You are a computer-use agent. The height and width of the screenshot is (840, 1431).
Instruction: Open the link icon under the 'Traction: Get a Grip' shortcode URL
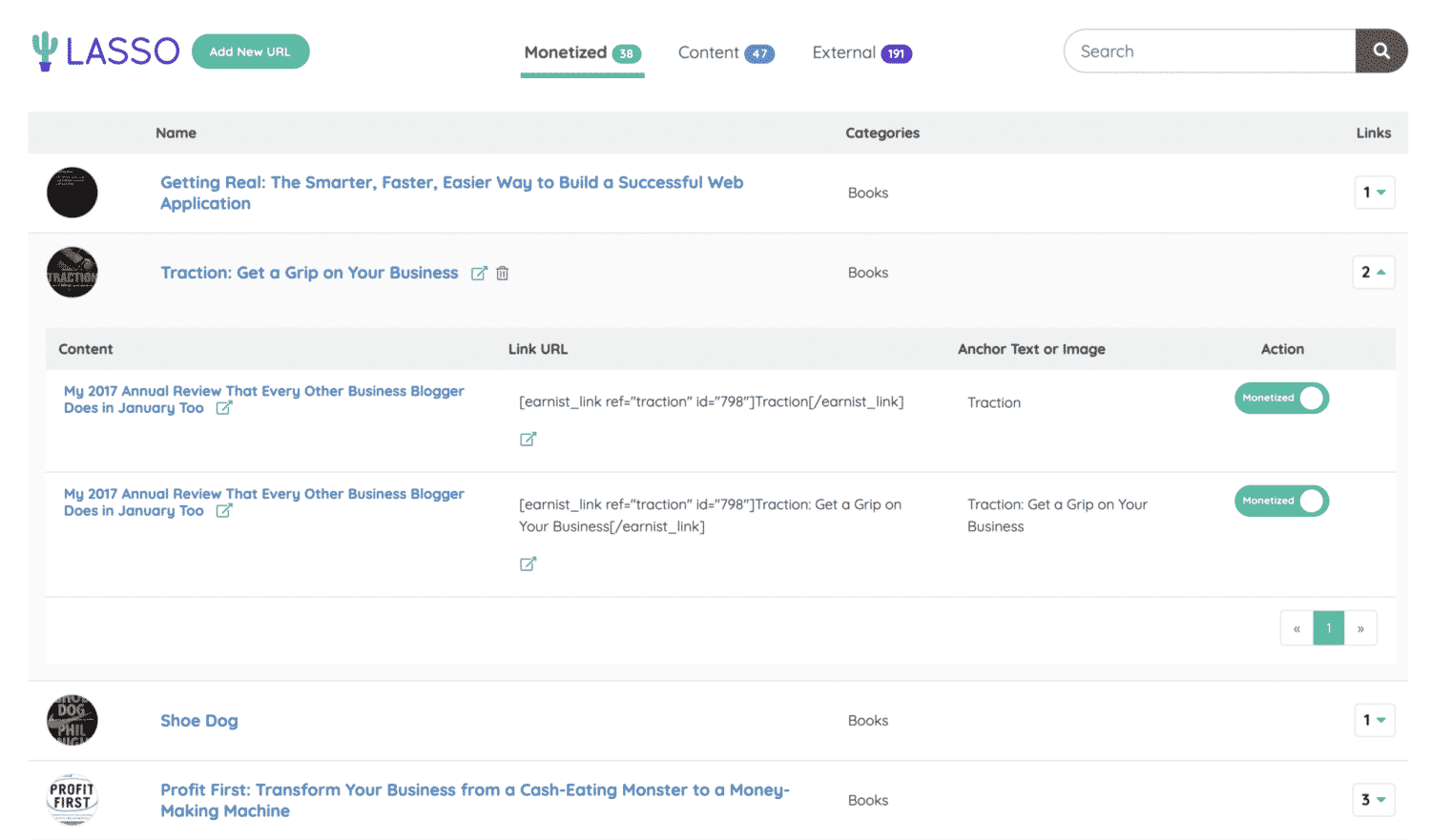click(x=528, y=564)
